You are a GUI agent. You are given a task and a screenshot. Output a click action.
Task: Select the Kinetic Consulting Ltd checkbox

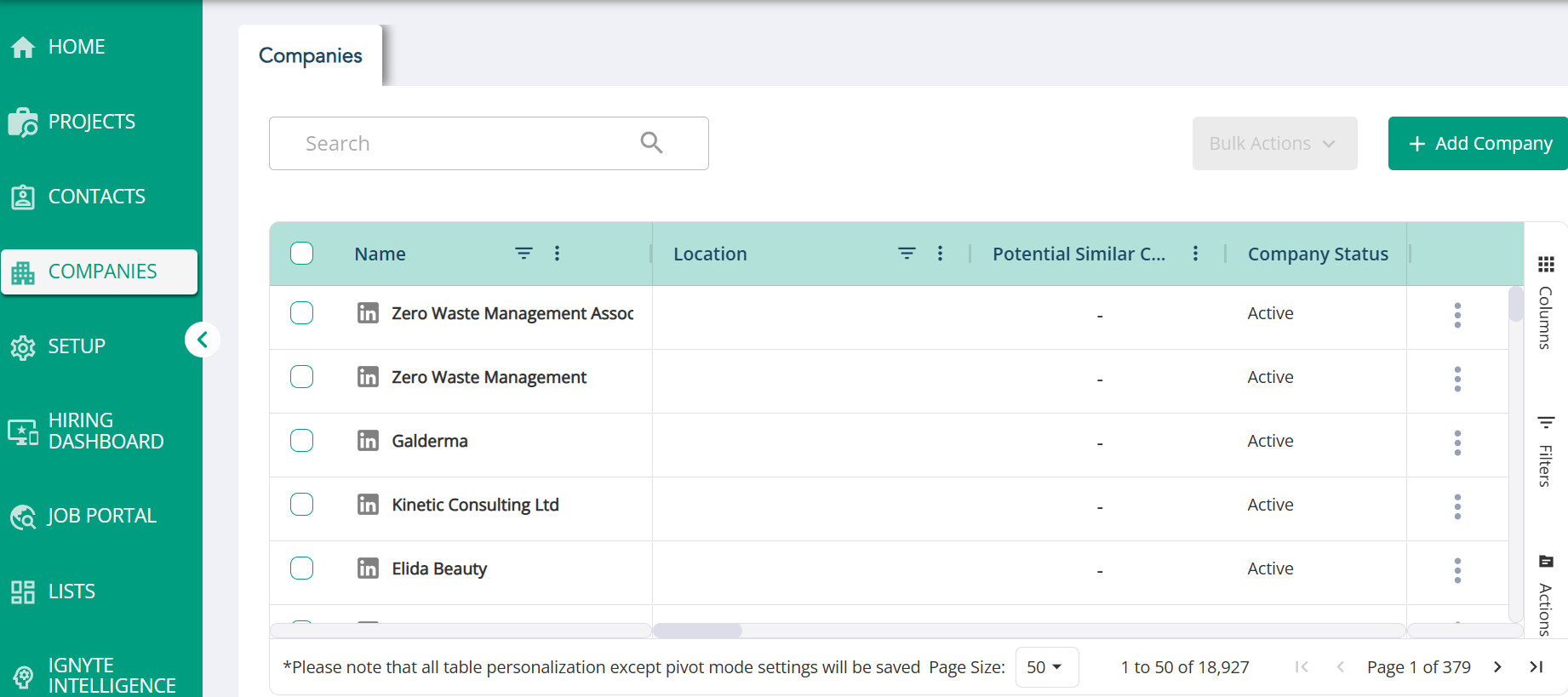(x=301, y=504)
